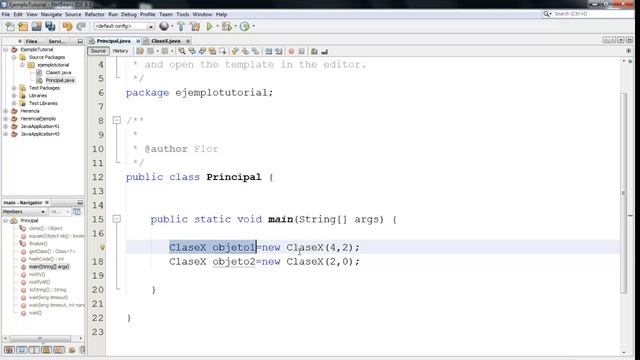
Task: Collapse the javadoc comment fold at line 8
Action: (x=117, y=120)
